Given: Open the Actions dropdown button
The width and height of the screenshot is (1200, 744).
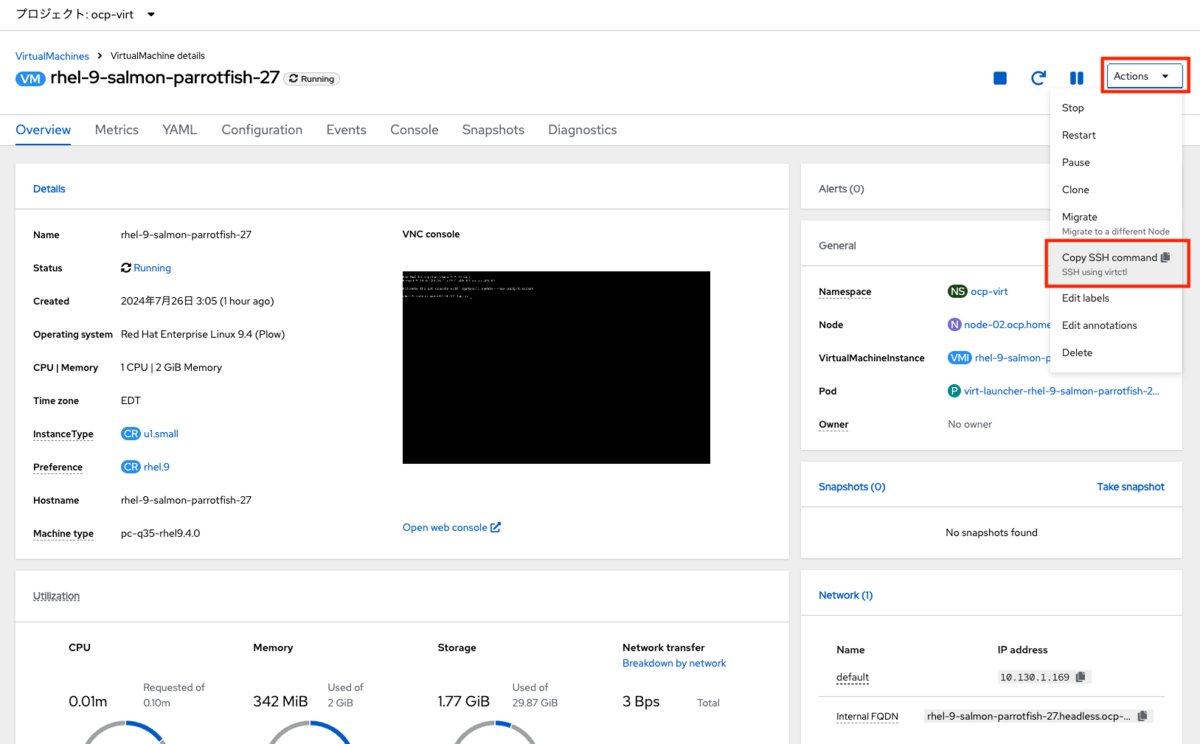Looking at the screenshot, I should tap(1144, 76).
